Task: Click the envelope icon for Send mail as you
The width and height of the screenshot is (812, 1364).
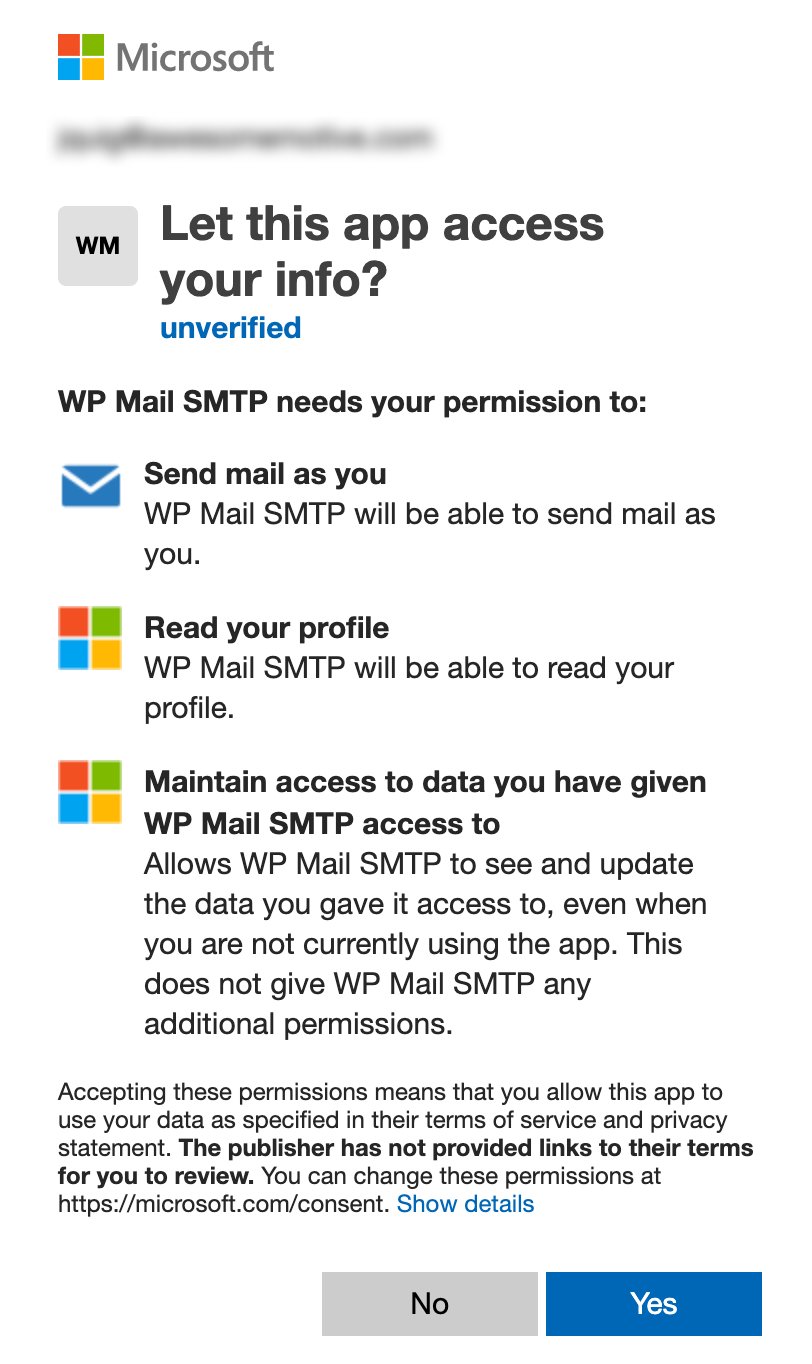Action: coord(90,487)
